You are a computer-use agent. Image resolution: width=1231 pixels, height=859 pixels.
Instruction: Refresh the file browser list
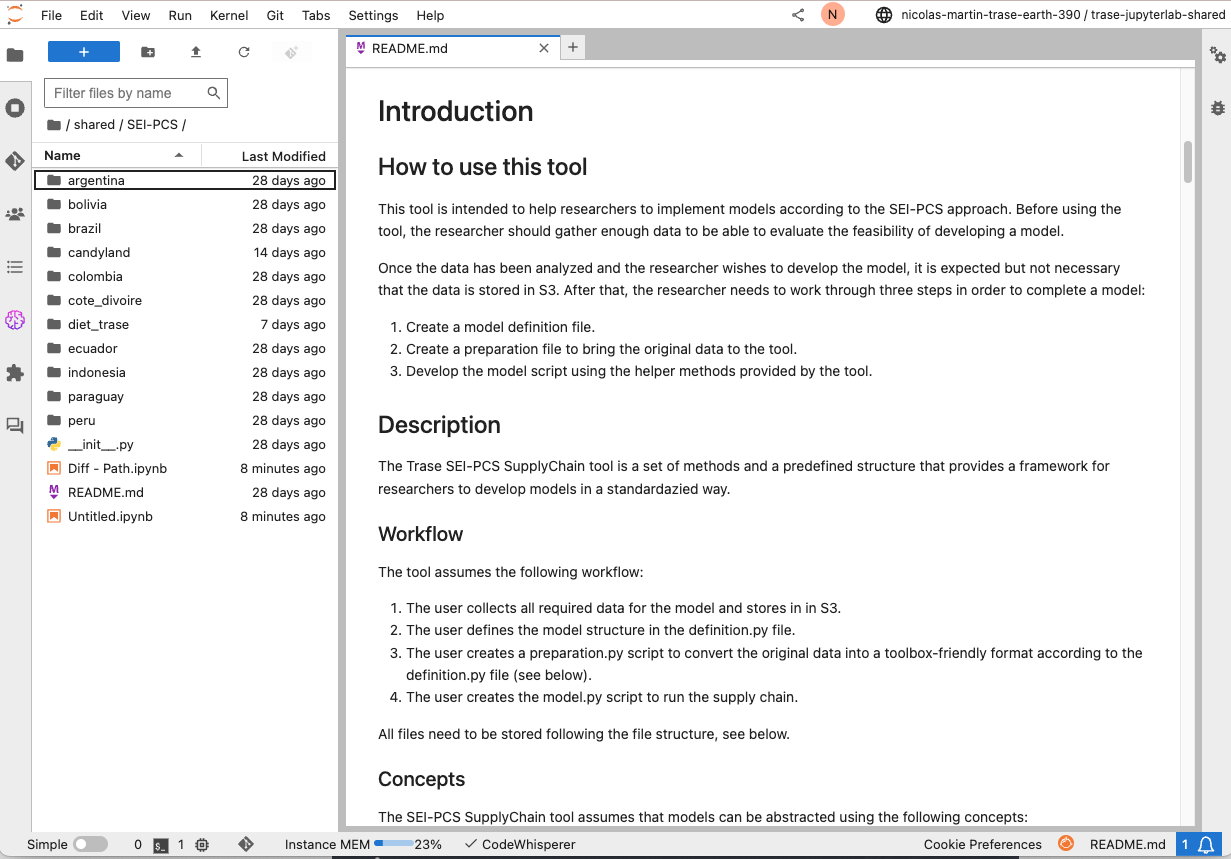(x=244, y=52)
